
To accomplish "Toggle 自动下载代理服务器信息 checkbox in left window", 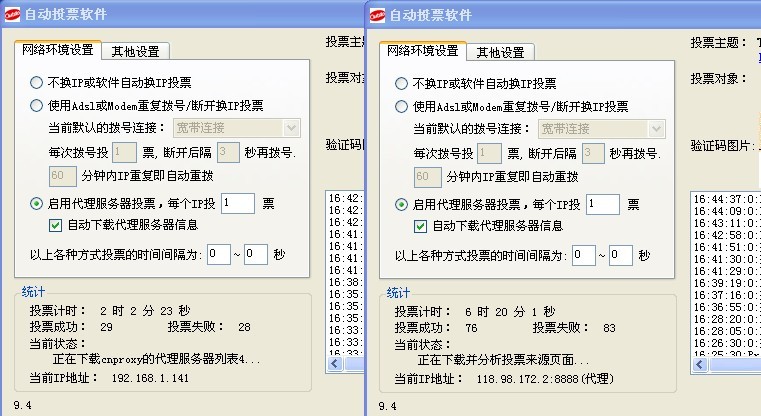I will [x=55, y=225].
